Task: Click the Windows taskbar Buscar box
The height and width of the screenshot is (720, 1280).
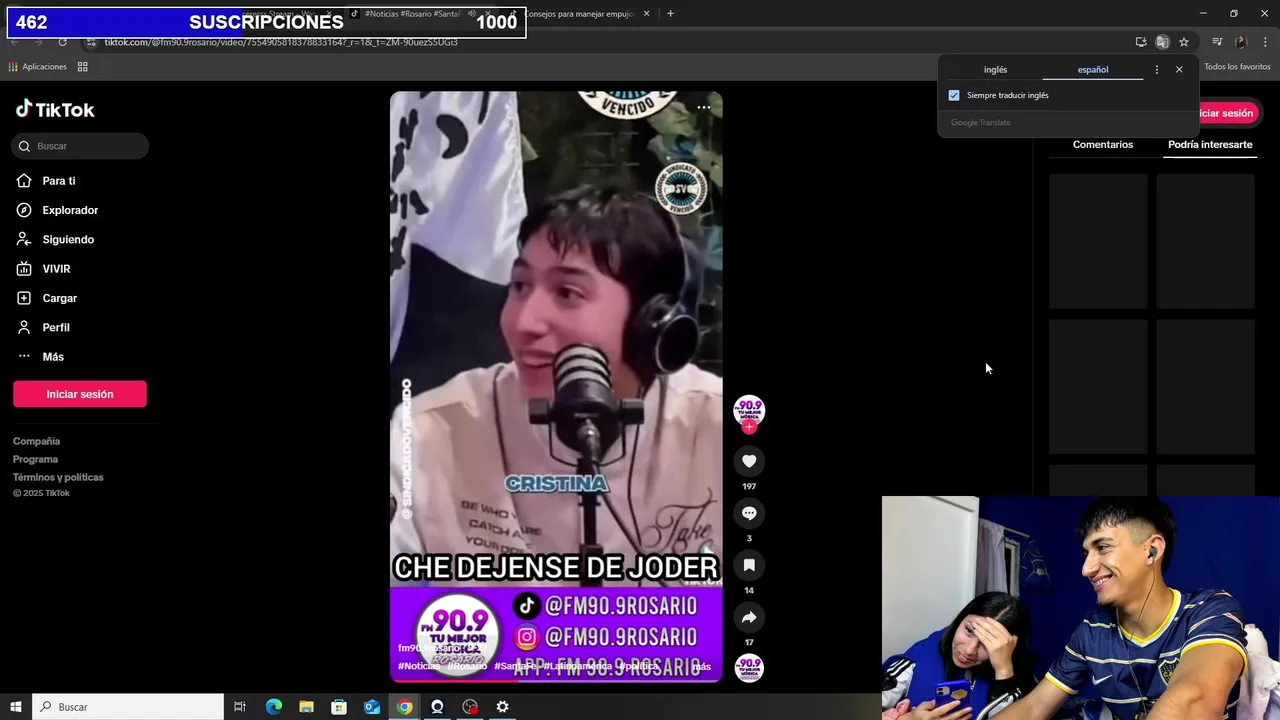Action: 128,707
